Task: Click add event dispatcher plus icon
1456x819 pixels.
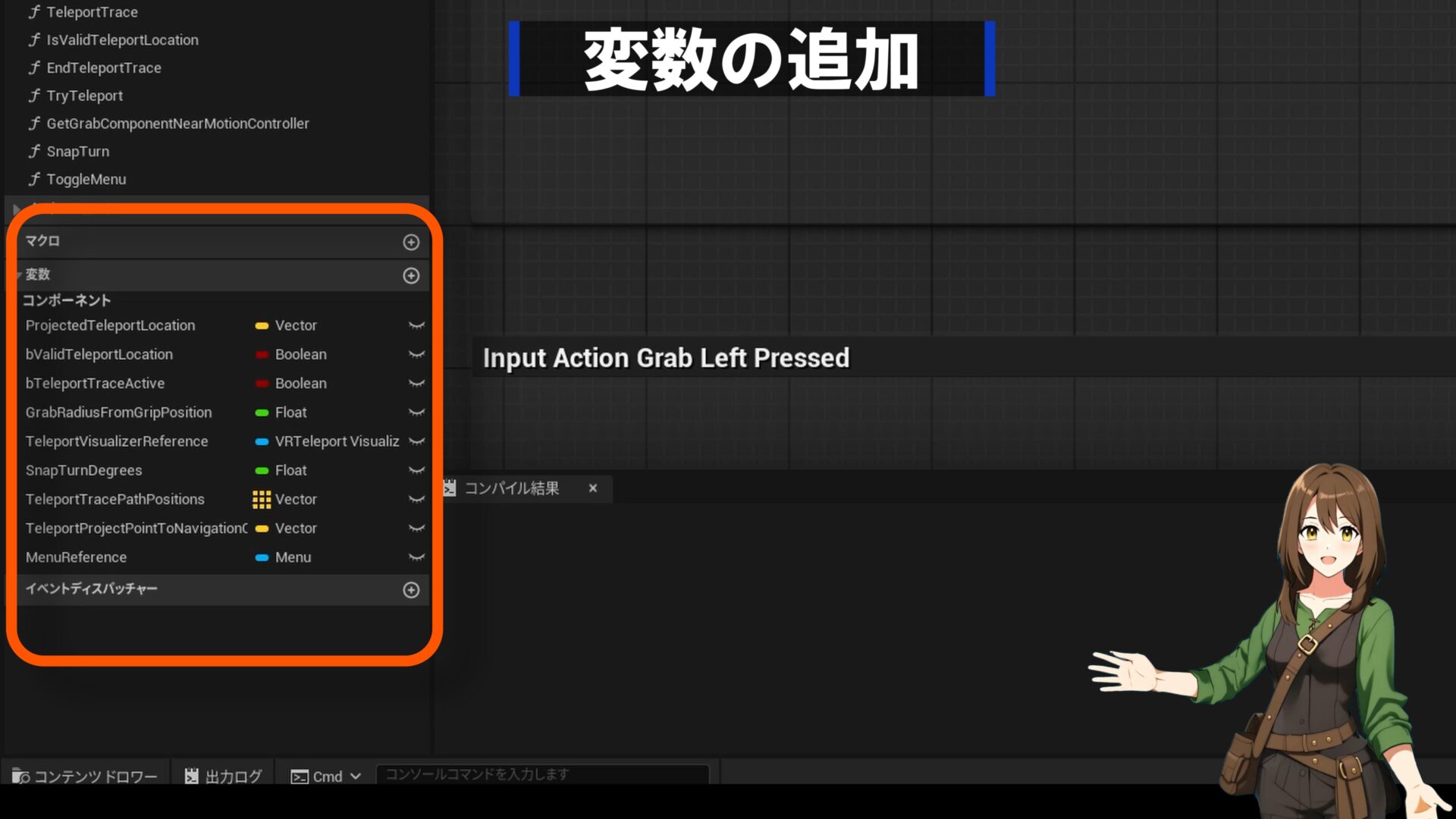Action: click(x=411, y=590)
